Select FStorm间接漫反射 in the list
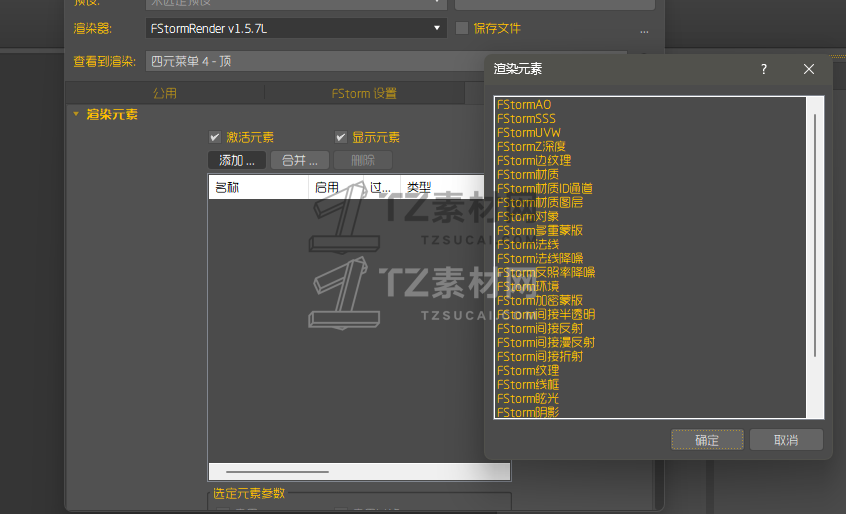 click(545, 343)
